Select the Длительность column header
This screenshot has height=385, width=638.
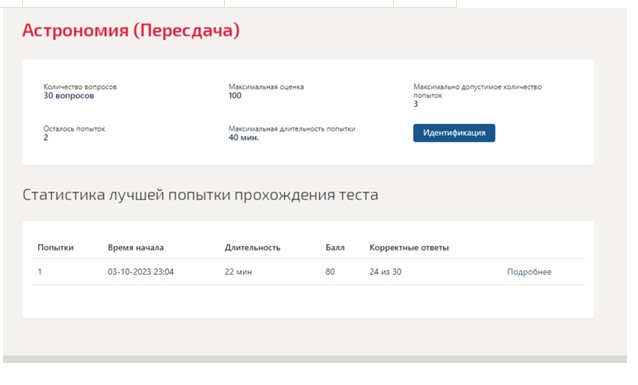tap(252, 247)
